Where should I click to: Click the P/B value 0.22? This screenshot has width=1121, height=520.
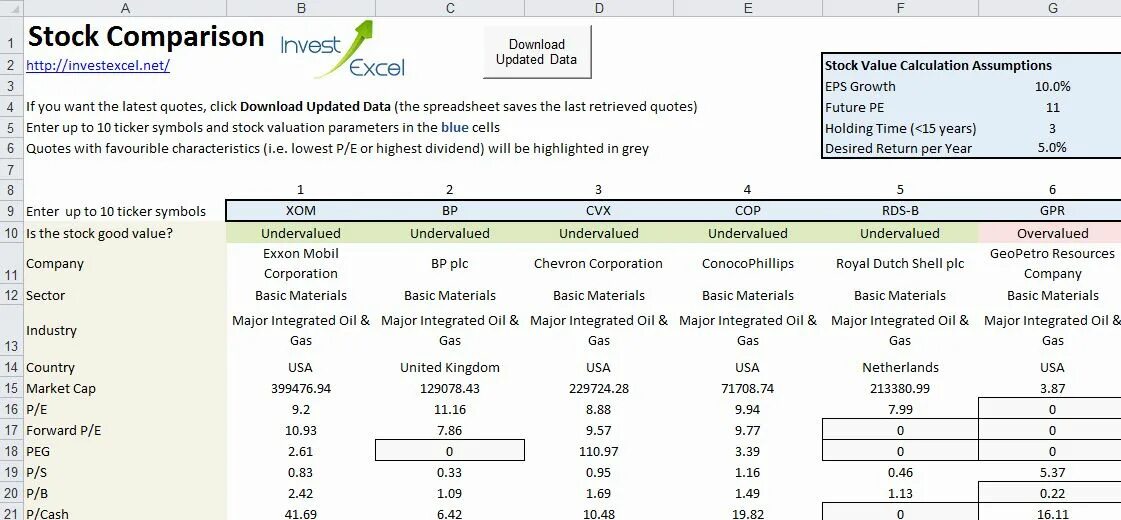pos(1052,493)
